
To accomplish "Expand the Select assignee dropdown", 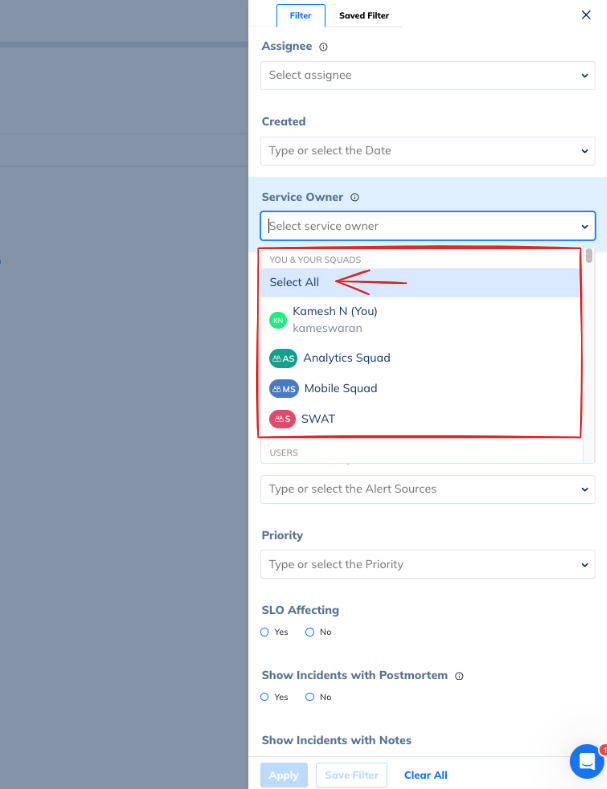I will coord(427,75).
